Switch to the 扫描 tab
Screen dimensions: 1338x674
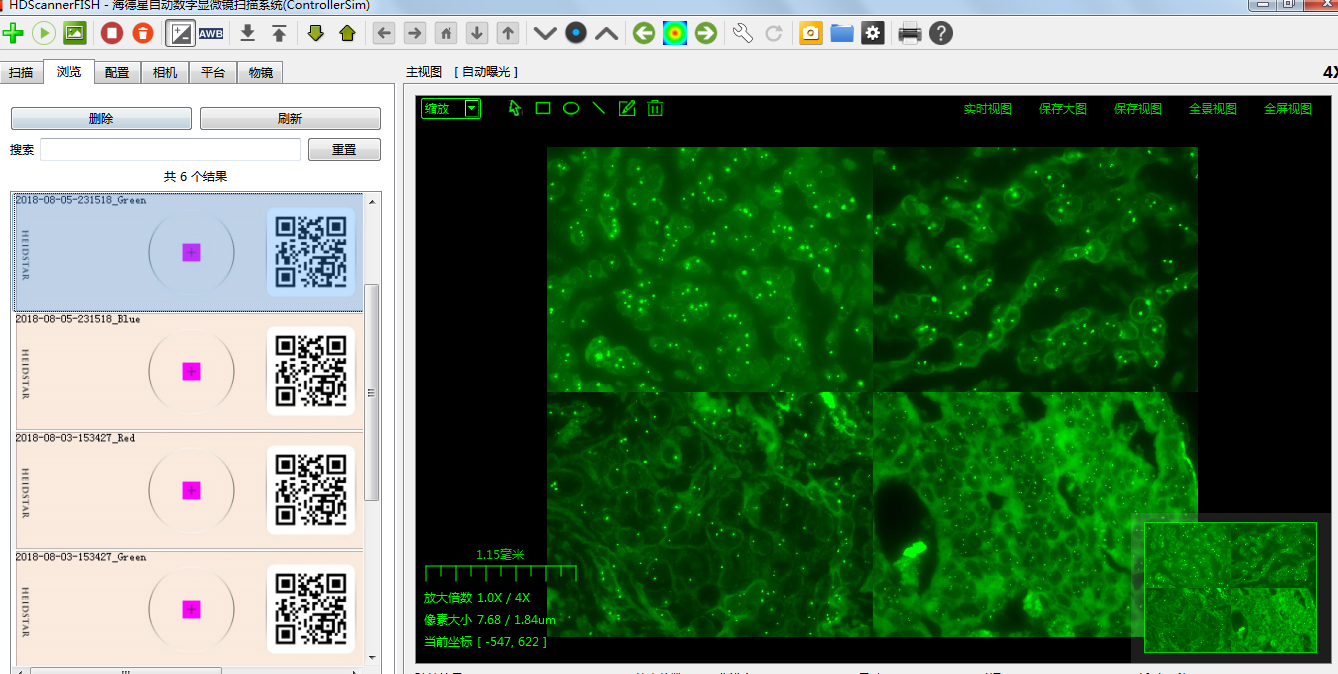pyautogui.click(x=21, y=73)
